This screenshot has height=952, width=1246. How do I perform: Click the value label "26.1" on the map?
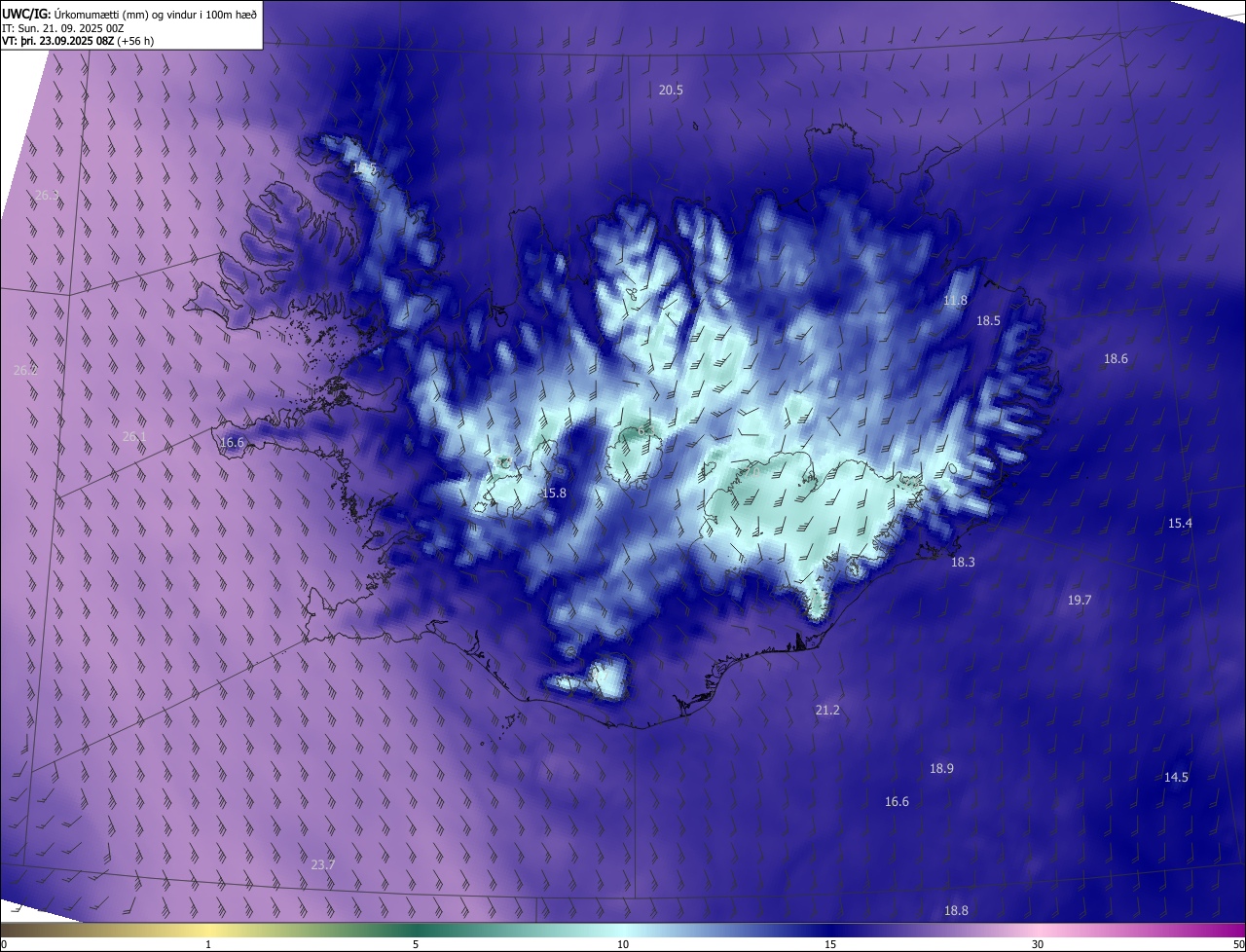tap(134, 437)
